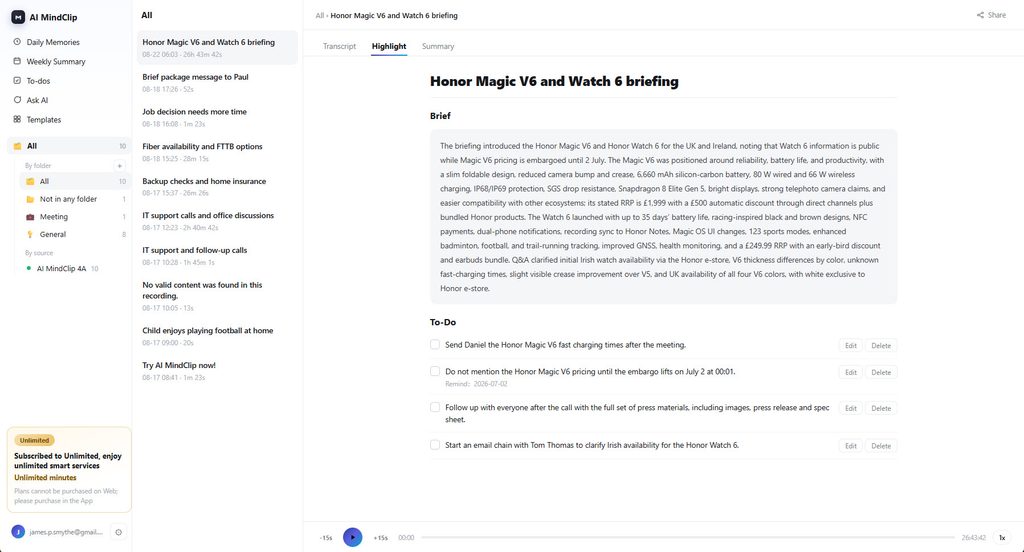The width and height of the screenshot is (1024, 552).
Task: Open account settings gear icon
Action: pyautogui.click(x=119, y=532)
